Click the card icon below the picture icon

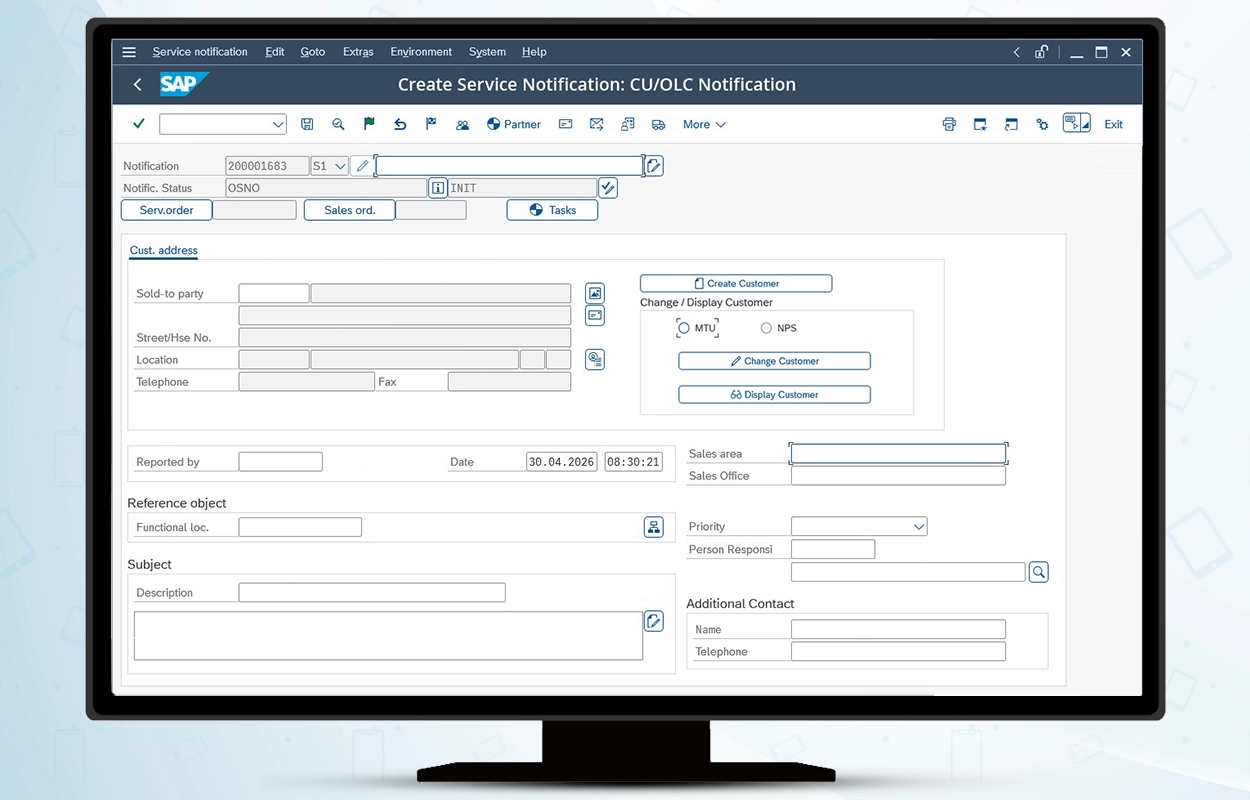click(x=595, y=315)
